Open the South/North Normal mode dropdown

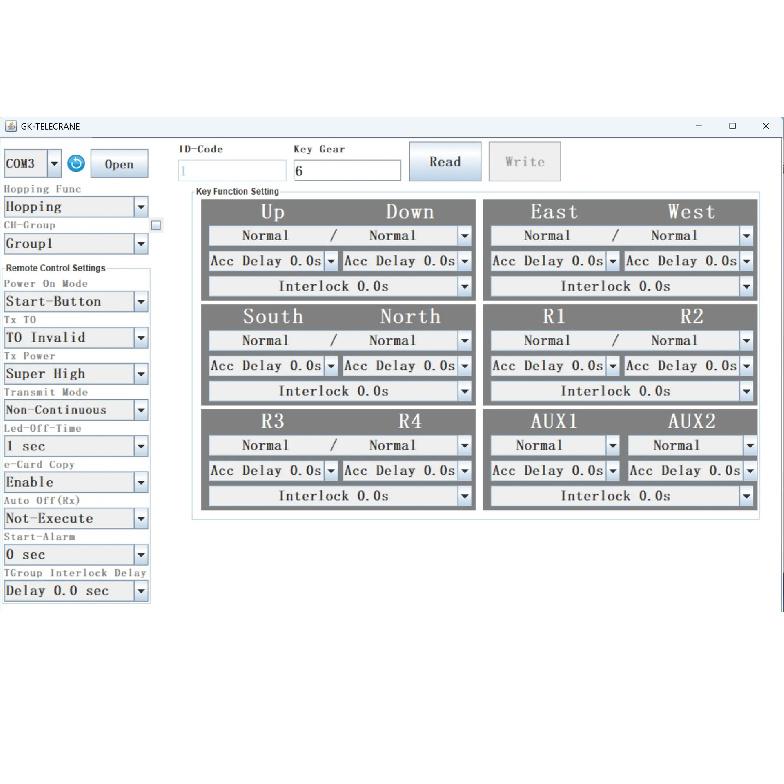click(340, 340)
